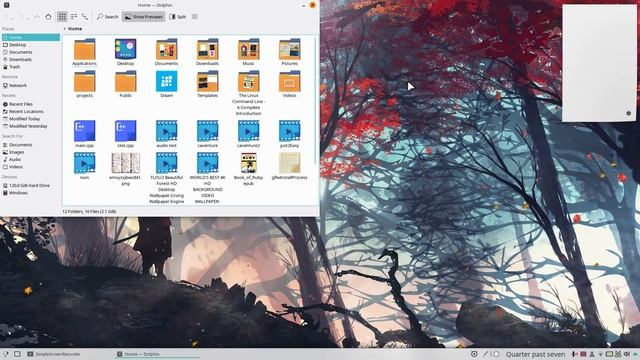Select the Steam icon
Viewport: 640px width, 360px height.
pyautogui.click(x=167, y=81)
